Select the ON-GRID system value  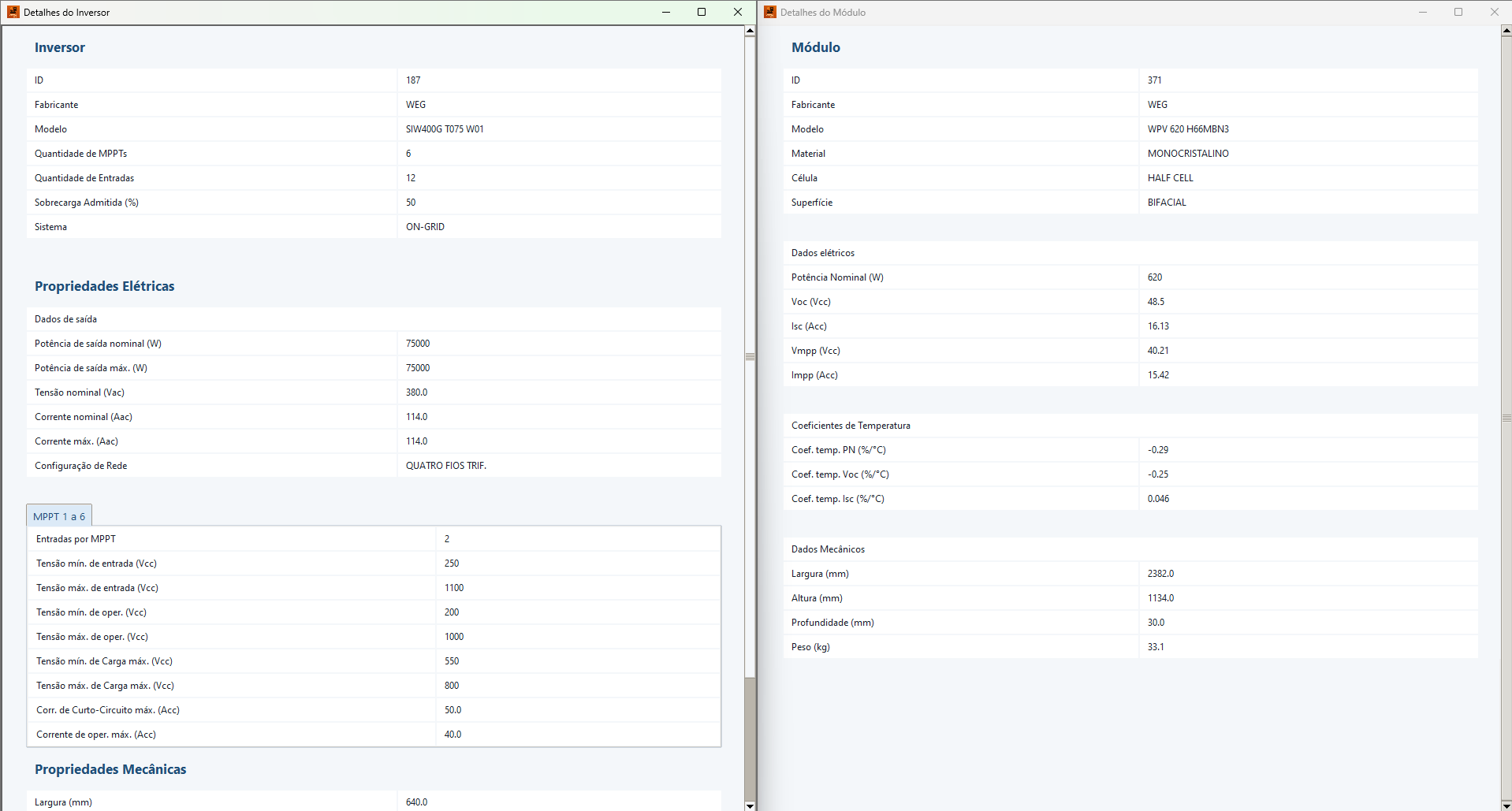(x=425, y=226)
